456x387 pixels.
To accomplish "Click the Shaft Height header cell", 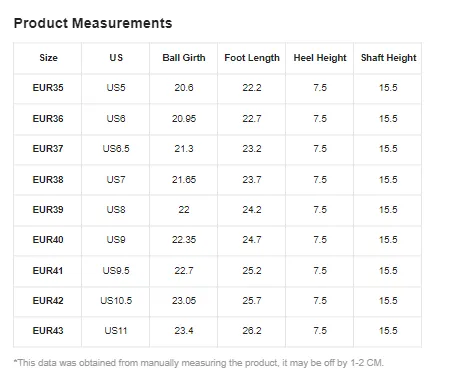I will 388,58.
